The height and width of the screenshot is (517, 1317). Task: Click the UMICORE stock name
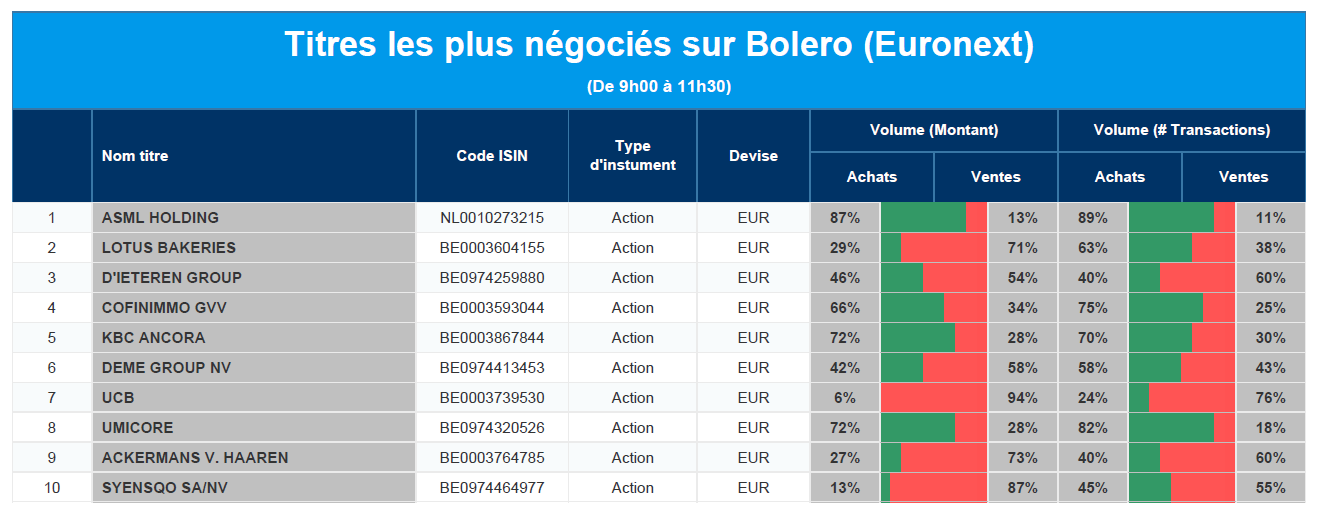point(137,428)
